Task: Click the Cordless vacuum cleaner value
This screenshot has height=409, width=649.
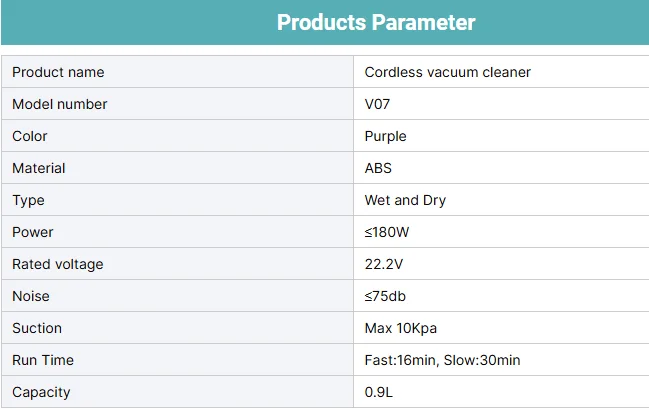Action: click(447, 72)
